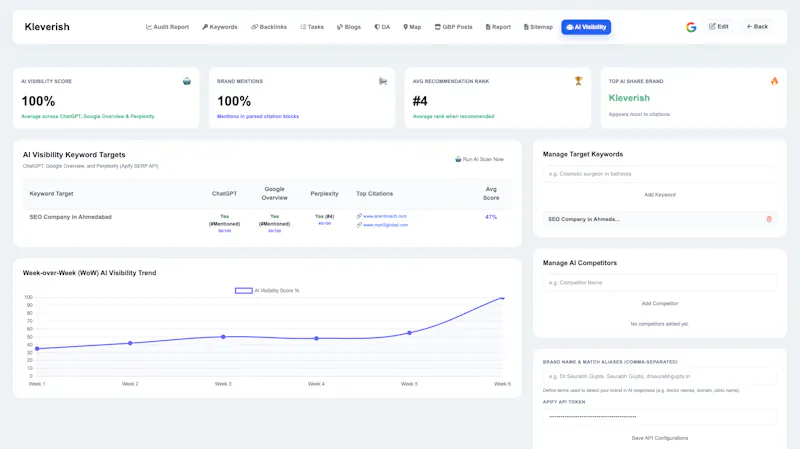Screen dimensions: 800x449
Task: Click the trophy icon on Avg Recommendation Rank card
Action: [x=578, y=81]
